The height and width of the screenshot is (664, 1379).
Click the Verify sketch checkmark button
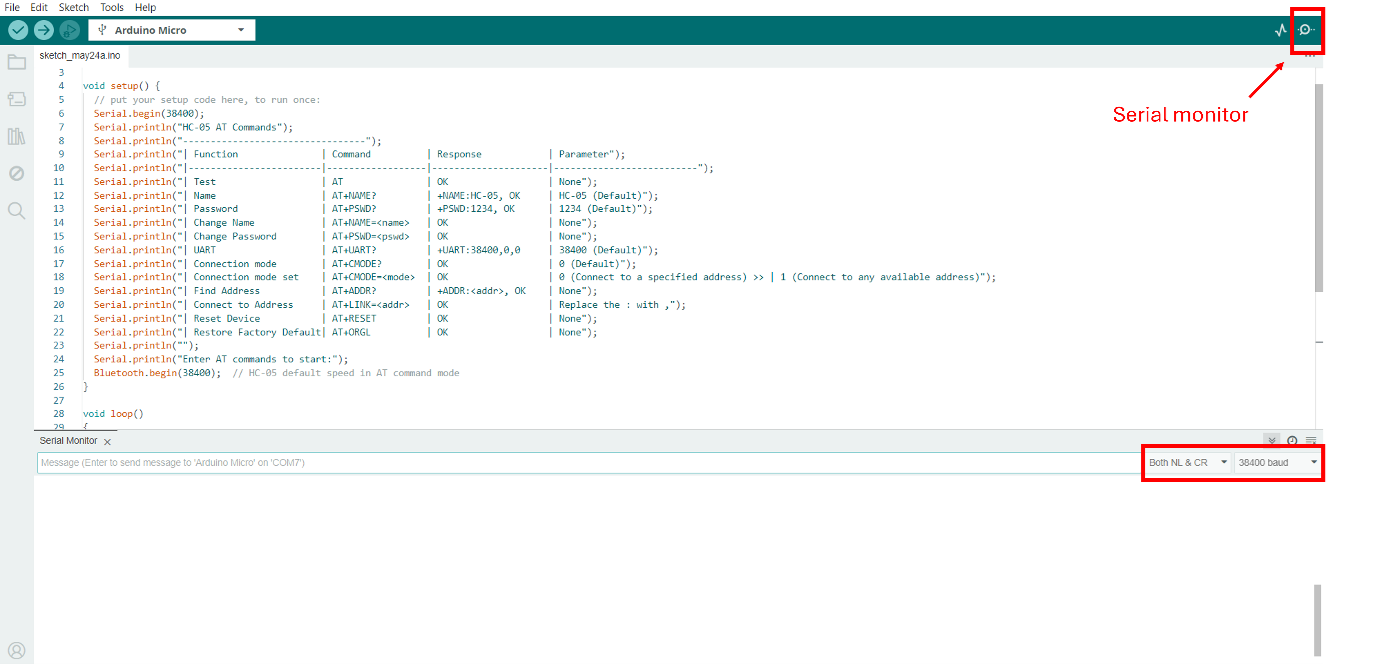click(18, 30)
